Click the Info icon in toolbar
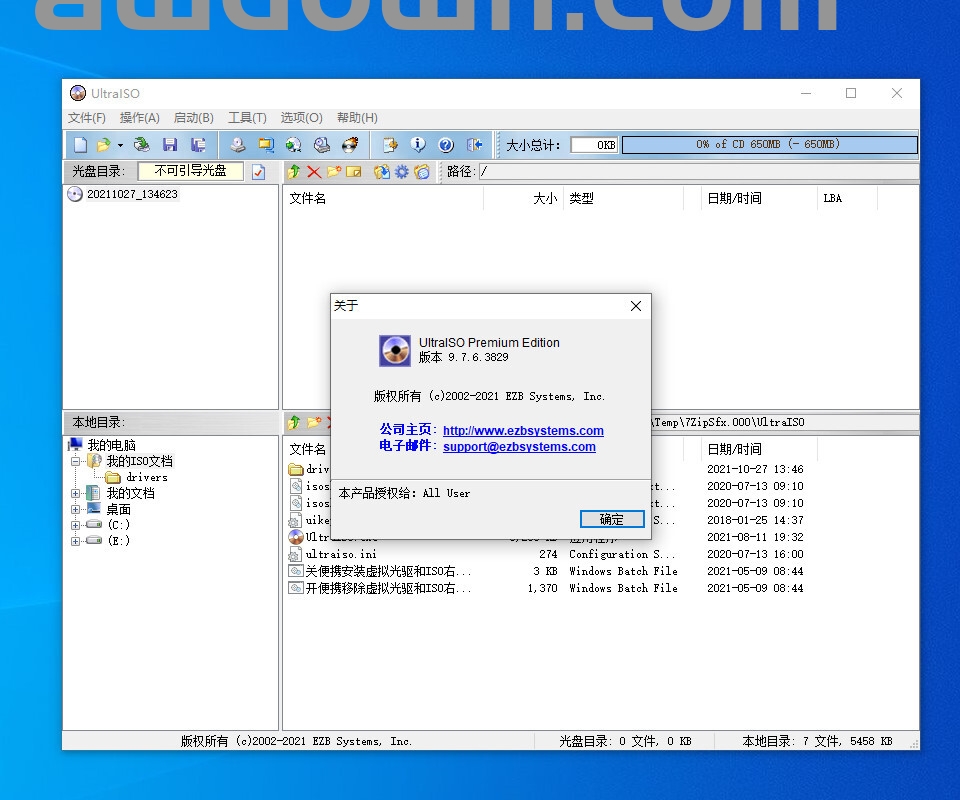The image size is (960, 800). pos(418,145)
